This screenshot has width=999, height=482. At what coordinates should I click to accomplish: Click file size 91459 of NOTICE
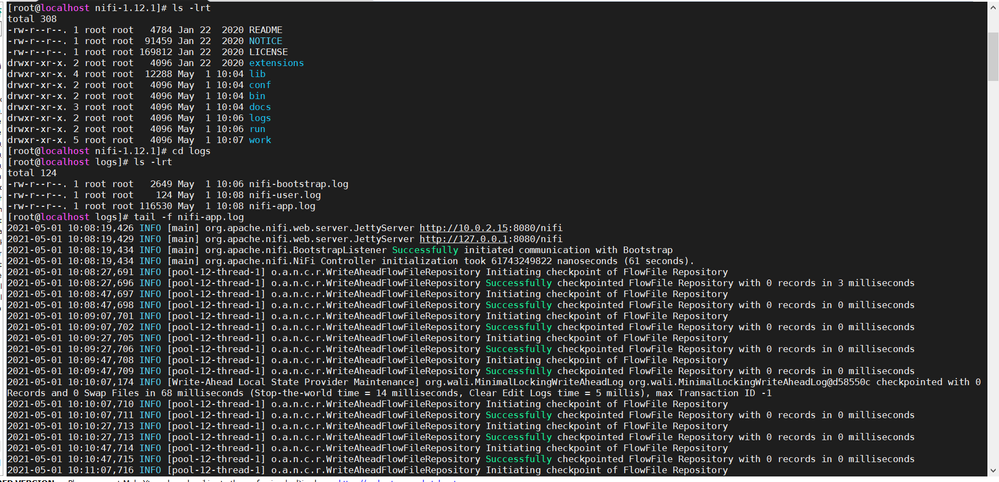(x=158, y=41)
